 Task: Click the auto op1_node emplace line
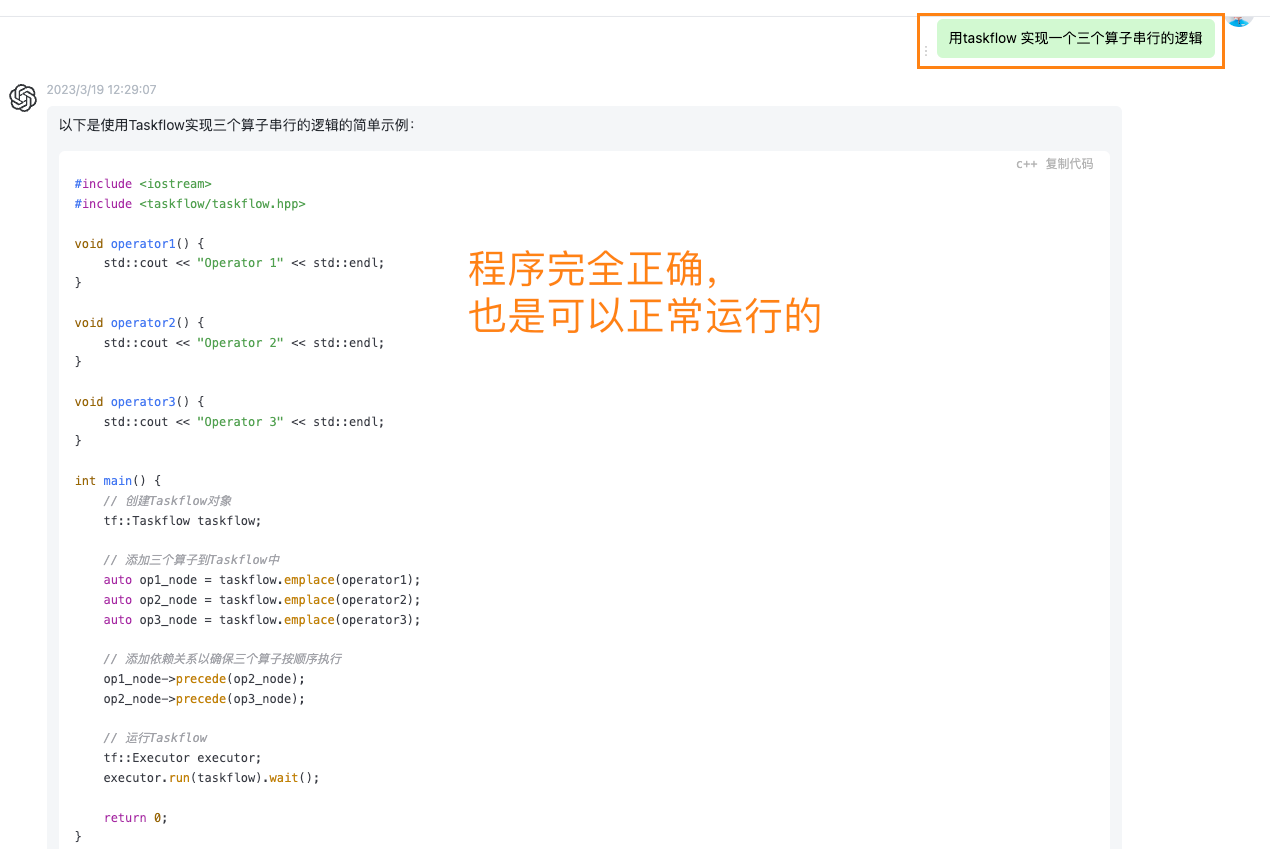[262, 580]
